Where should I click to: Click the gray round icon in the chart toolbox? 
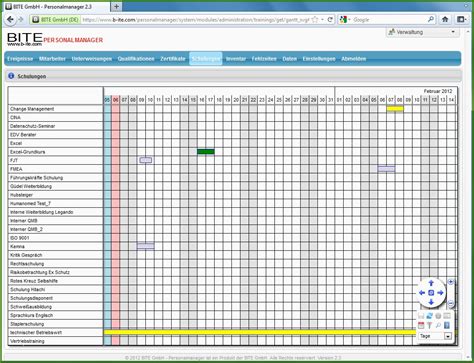438,316
